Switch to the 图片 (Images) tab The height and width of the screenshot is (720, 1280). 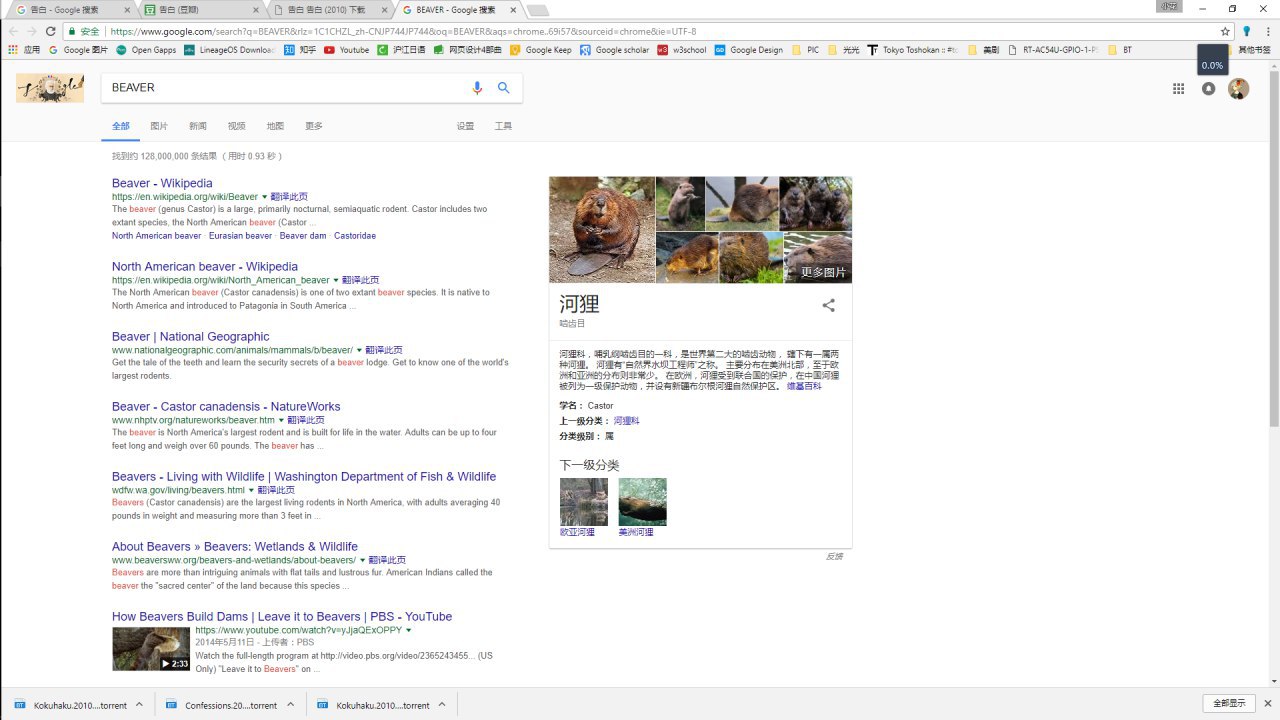(159, 126)
